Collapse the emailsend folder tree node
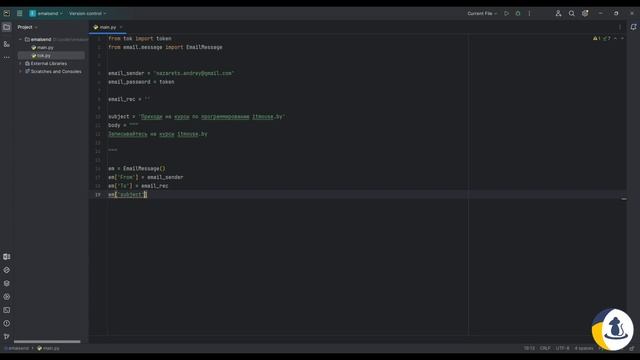The height and width of the screenshot is (360, 640). tap(20, 40)
